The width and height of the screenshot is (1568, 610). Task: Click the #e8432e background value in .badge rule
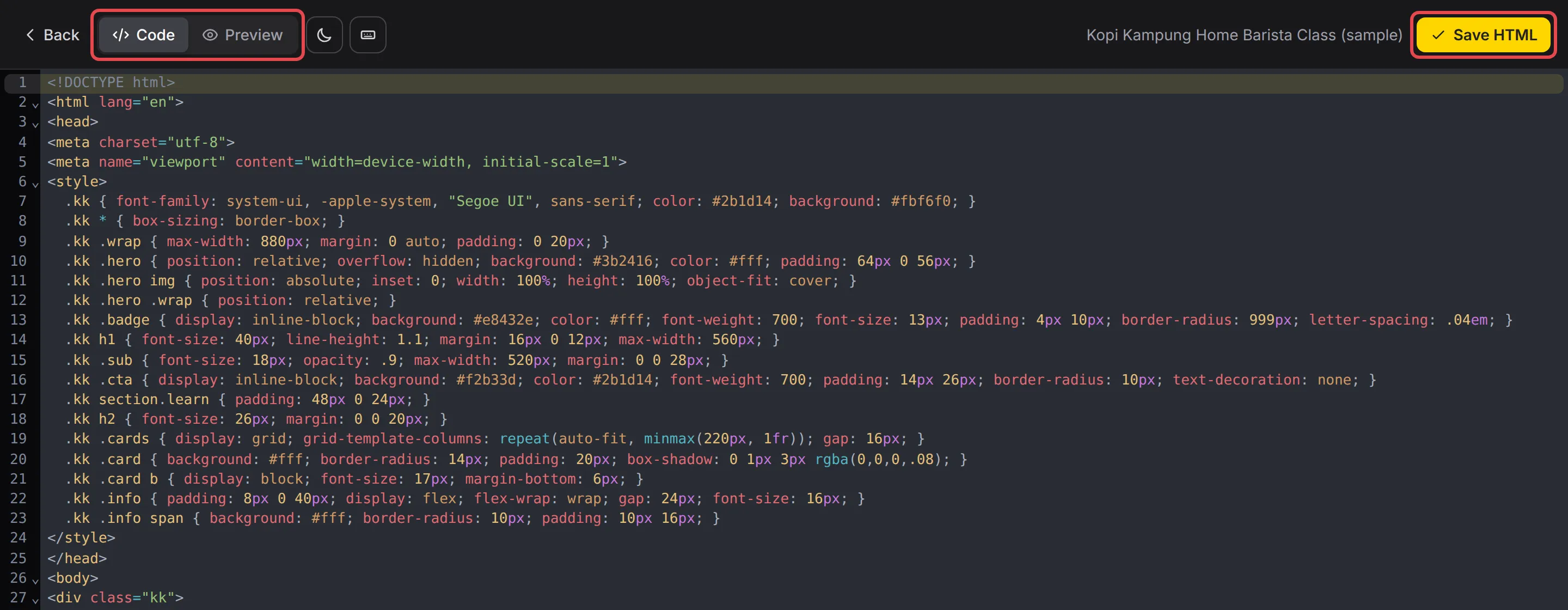pos(503,320)
